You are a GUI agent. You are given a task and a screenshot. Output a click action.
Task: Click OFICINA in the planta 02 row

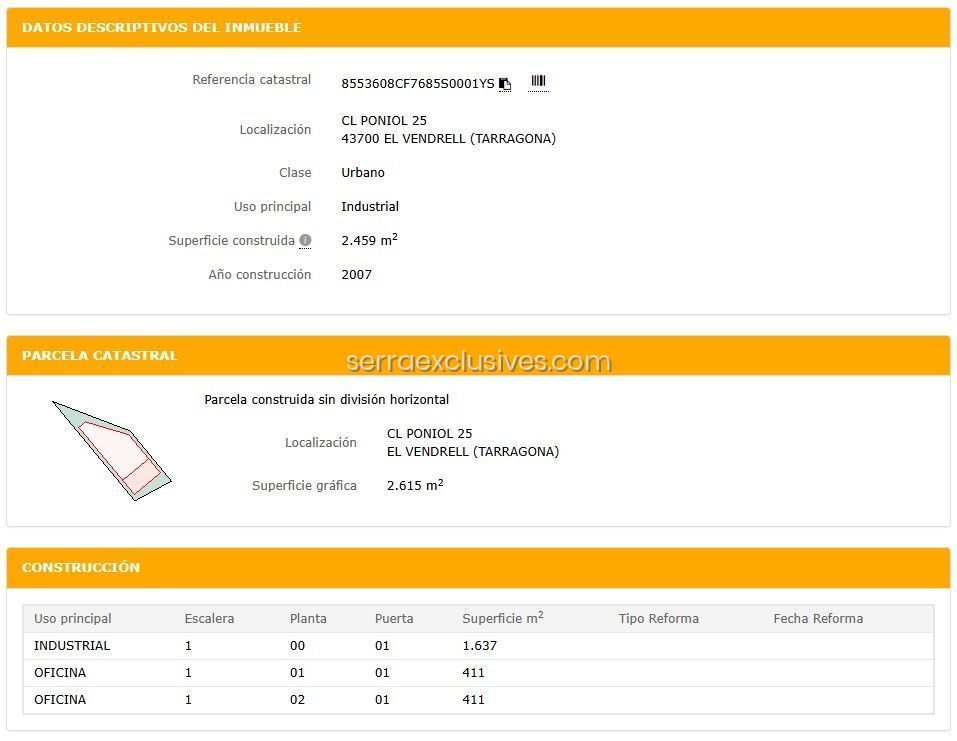coord(60,699)
